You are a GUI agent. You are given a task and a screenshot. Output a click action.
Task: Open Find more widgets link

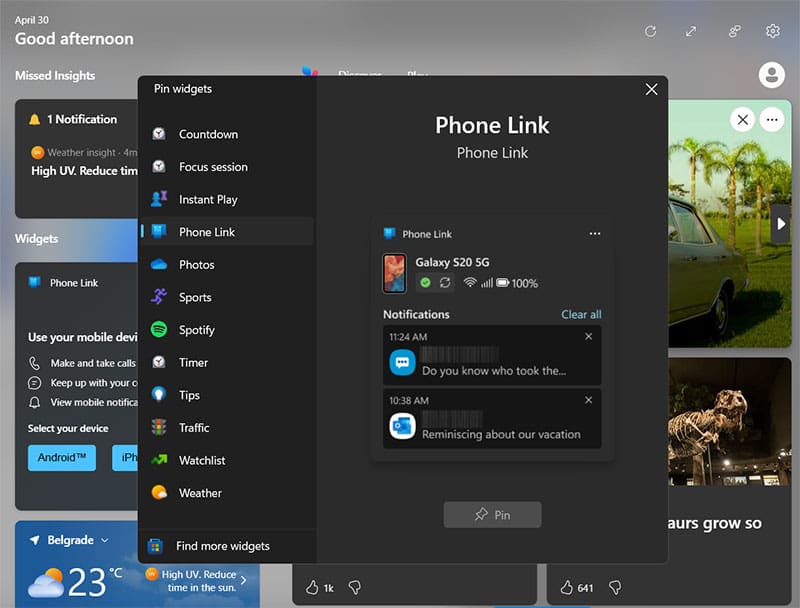[222, 546]
